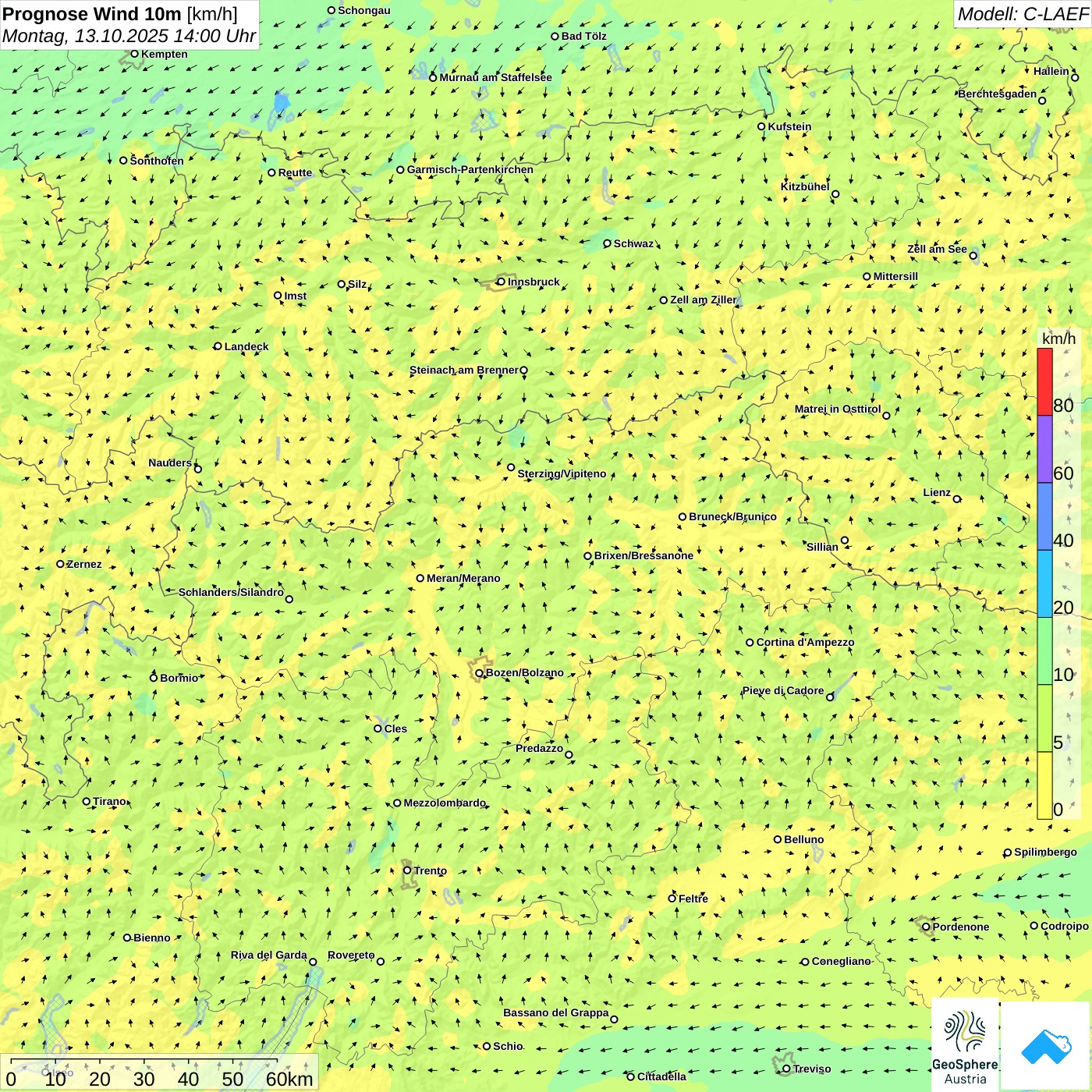This screenshot has height=1092, width=1092.
Task: Click the Meran/Merano city marker
Action: coord(420,578)
